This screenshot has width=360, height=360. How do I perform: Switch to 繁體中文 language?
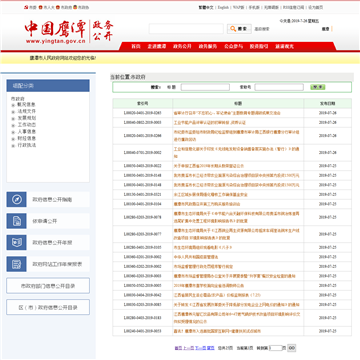[x=206, y=7]
